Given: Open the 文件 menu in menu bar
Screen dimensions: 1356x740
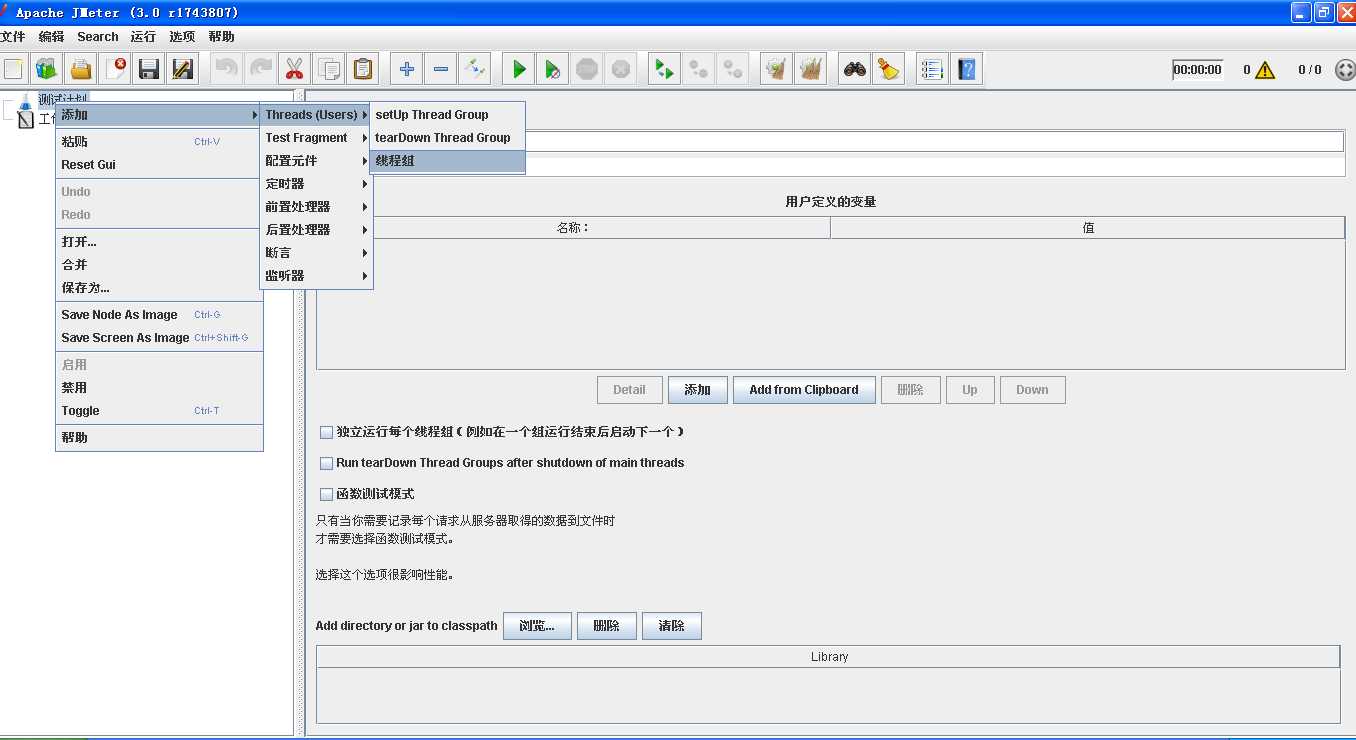Looking at the screenshot, I should 12,37.
